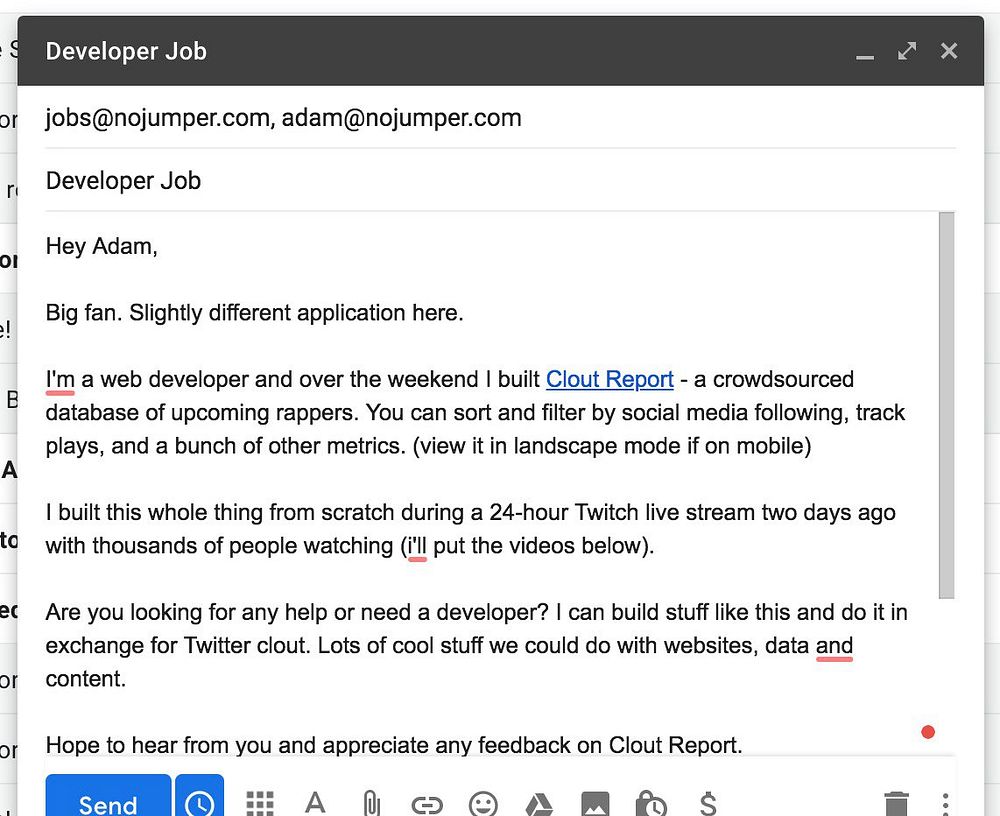Open the grid apps icon in toolbar

(260, 803)
